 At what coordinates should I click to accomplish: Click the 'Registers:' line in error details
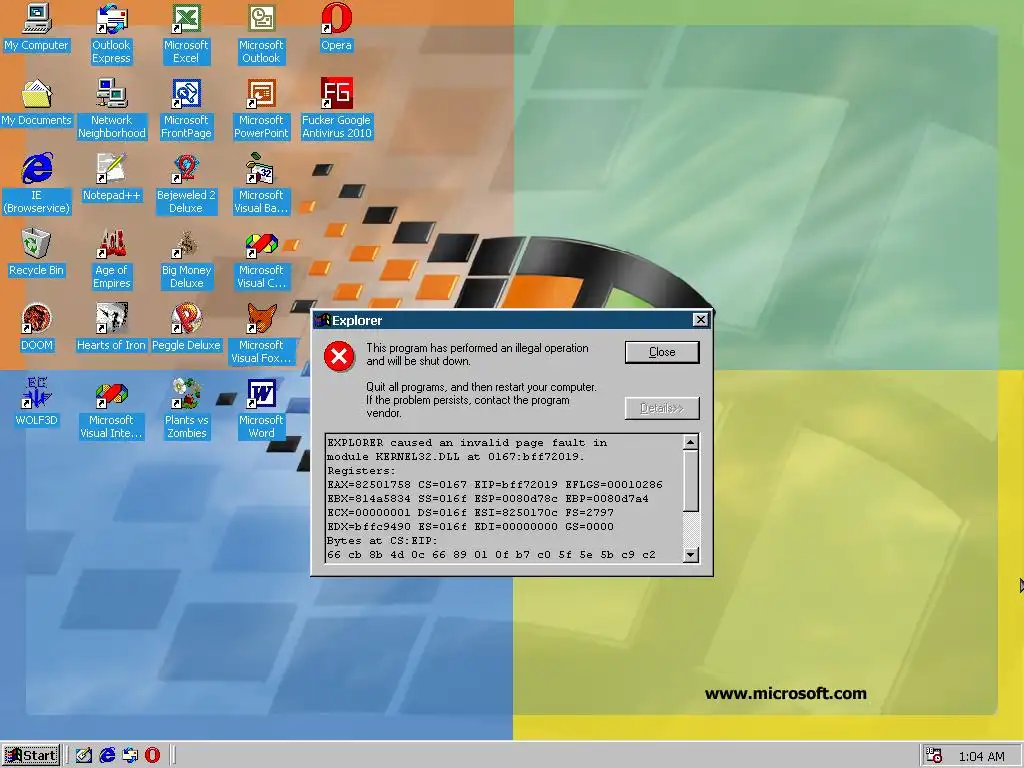361,470
